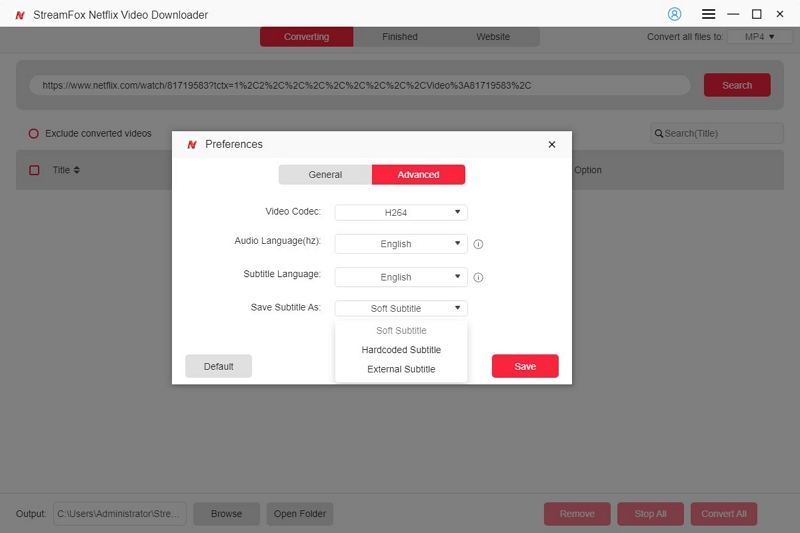
Task: Choose Hardcoded Subtitle from the list
Action: 401,350
